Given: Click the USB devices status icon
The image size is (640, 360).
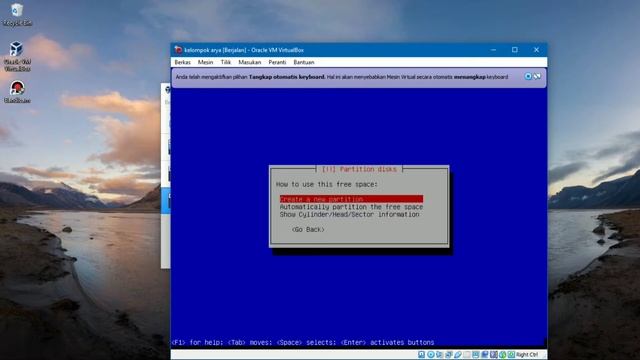Looking at the screenshot, I should tap(458, 355).
